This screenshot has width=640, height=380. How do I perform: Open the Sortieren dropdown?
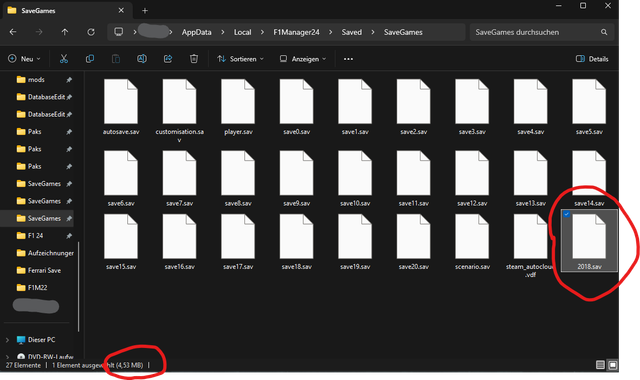coord(240,59)
